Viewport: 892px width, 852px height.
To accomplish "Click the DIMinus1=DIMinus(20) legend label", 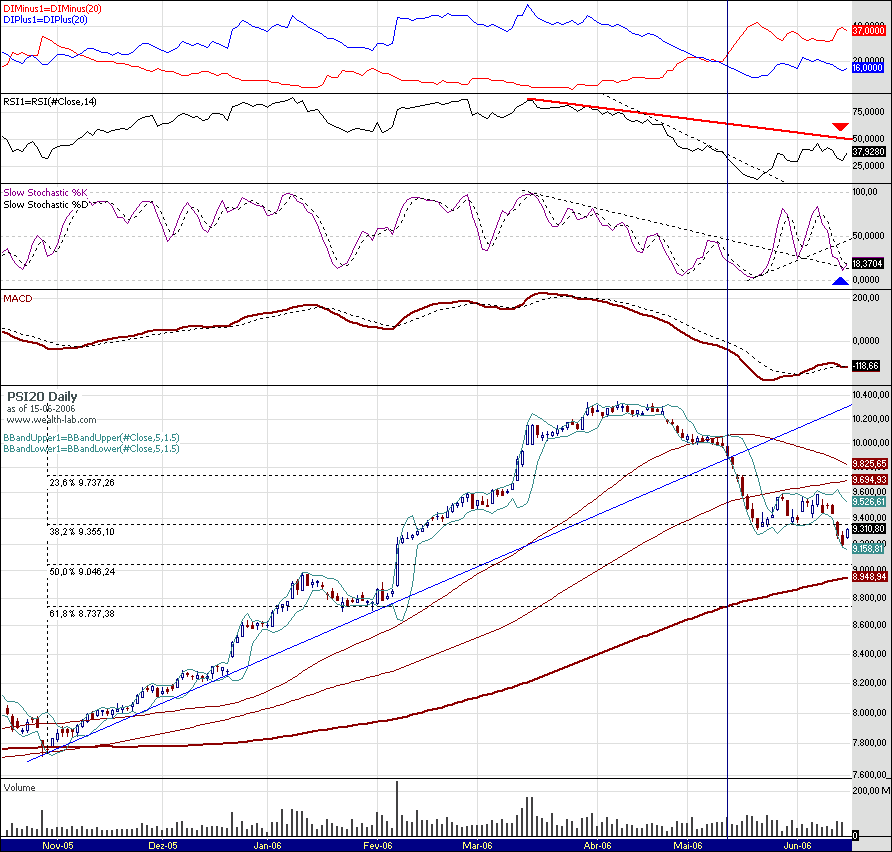I will click(52, 9).
